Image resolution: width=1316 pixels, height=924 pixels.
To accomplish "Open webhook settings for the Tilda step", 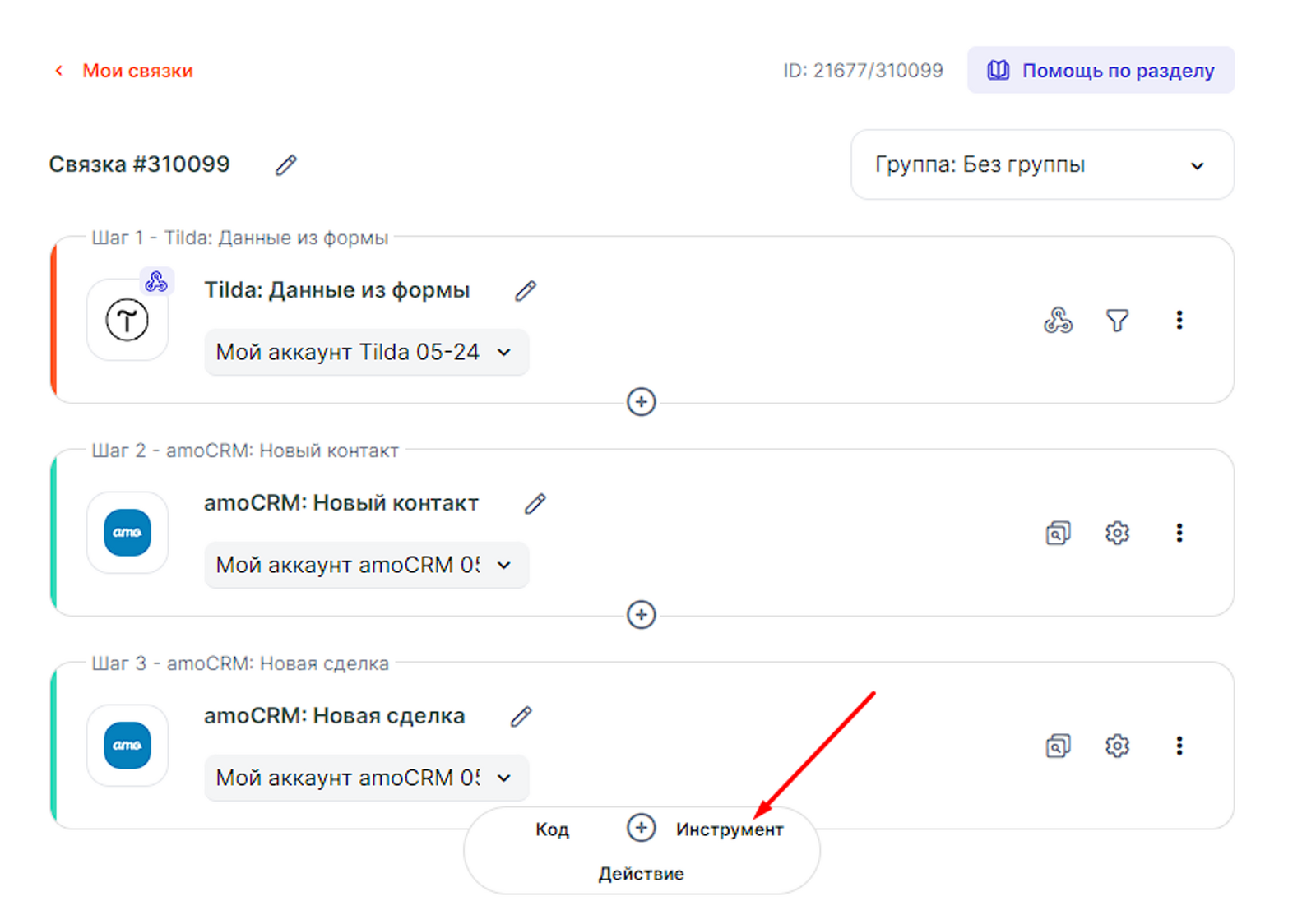I will click(x=1058, y=320).
